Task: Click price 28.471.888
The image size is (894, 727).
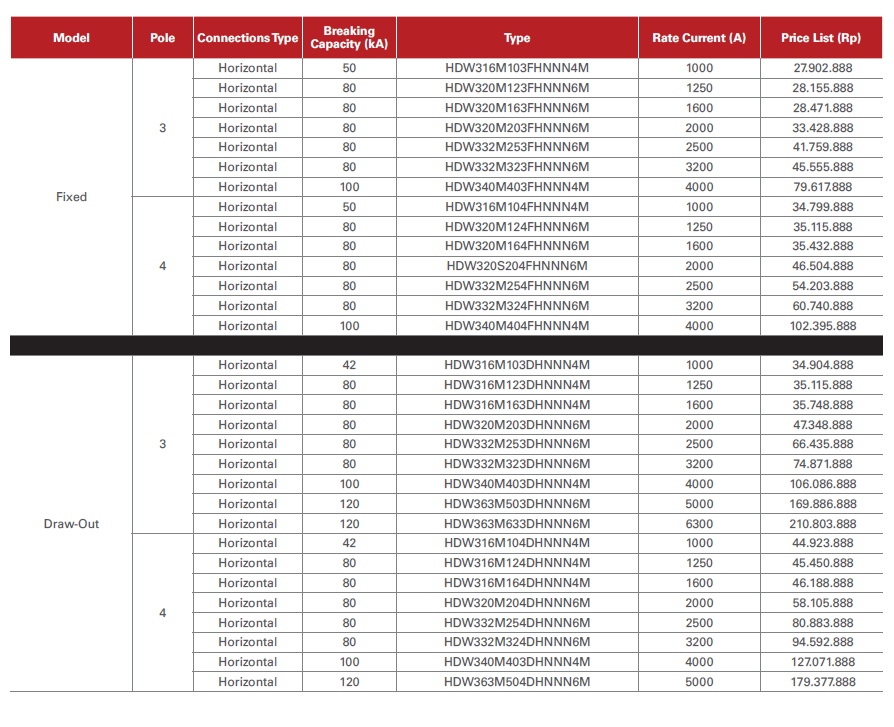Action: coord(823,108)
